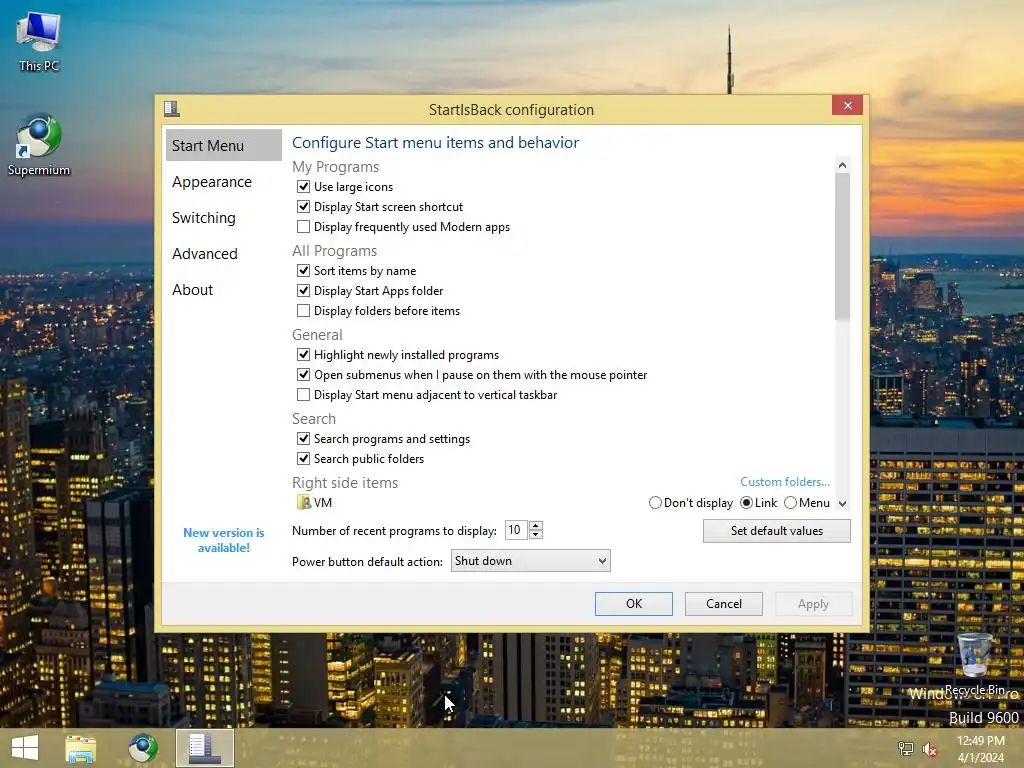The height and width of the screenshot is (768, 1024).
Task: Click StartIsBack taskbar button
Action: 204,748
